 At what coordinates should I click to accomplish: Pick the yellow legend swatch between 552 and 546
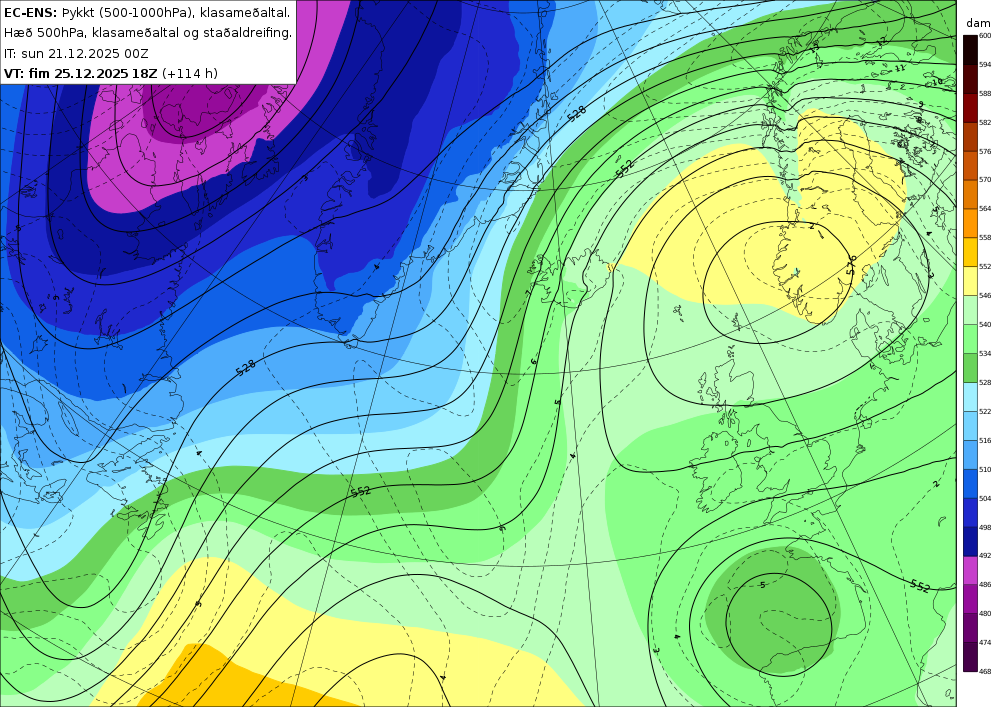click(x=969, y=281)
